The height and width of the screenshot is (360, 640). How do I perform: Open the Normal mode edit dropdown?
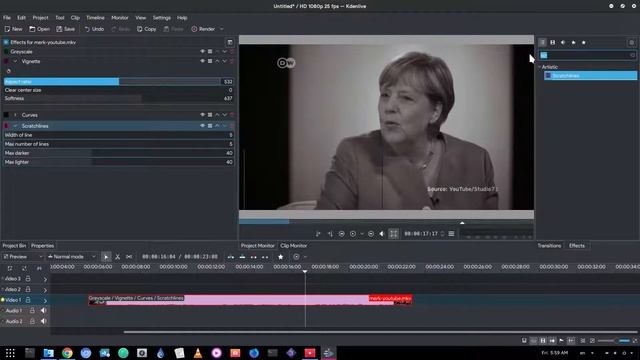tap(71, 257)
